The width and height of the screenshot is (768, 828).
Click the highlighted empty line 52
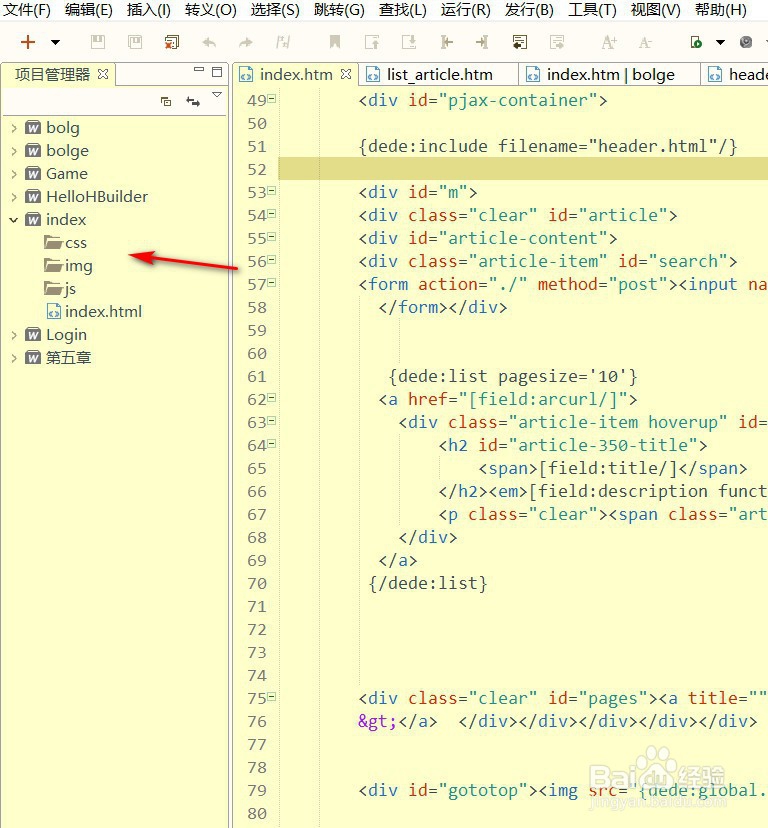point(523,169)
